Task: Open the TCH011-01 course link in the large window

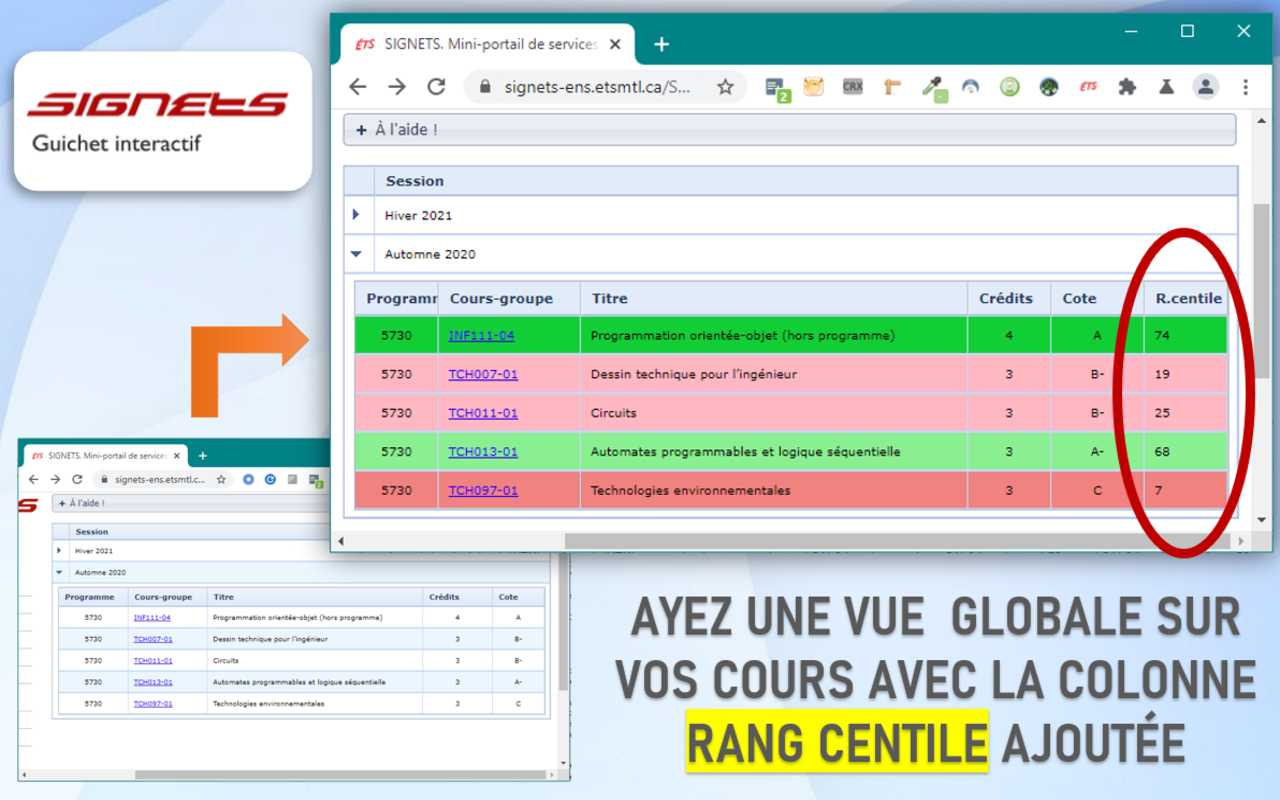Action: tap(483, 413)
